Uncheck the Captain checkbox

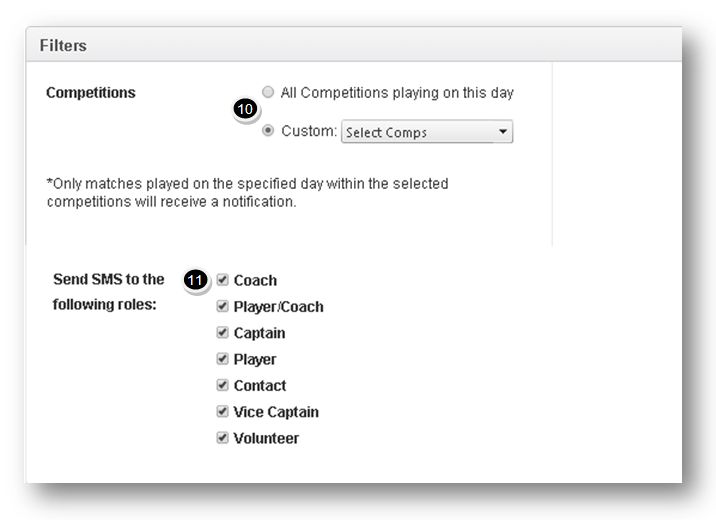(x=222, y=332)
